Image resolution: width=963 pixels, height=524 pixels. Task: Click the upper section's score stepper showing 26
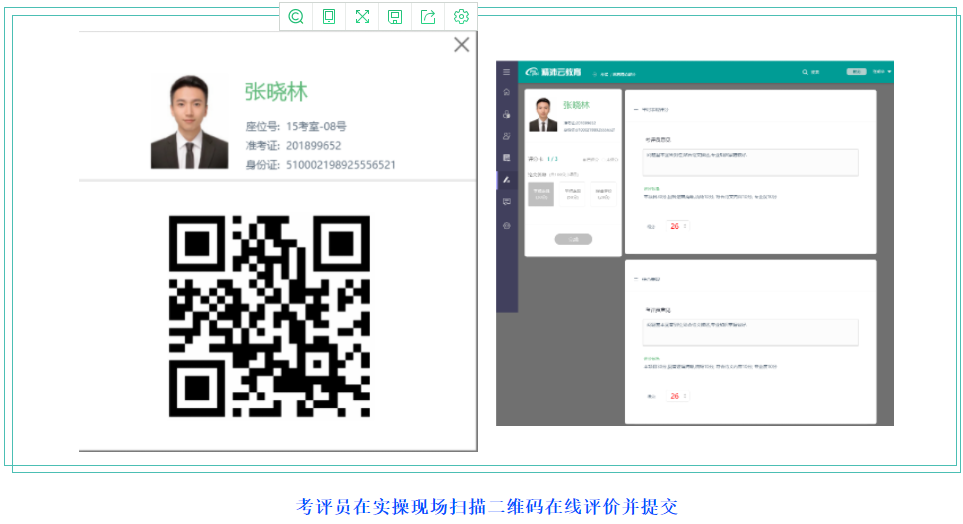(677, 226)
